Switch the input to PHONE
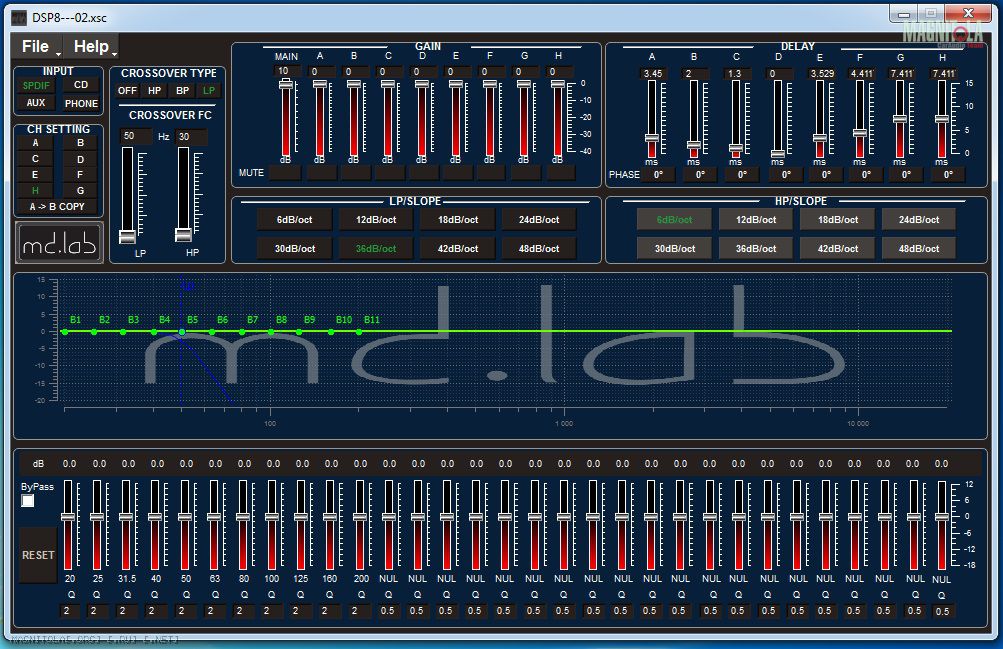 81,103
